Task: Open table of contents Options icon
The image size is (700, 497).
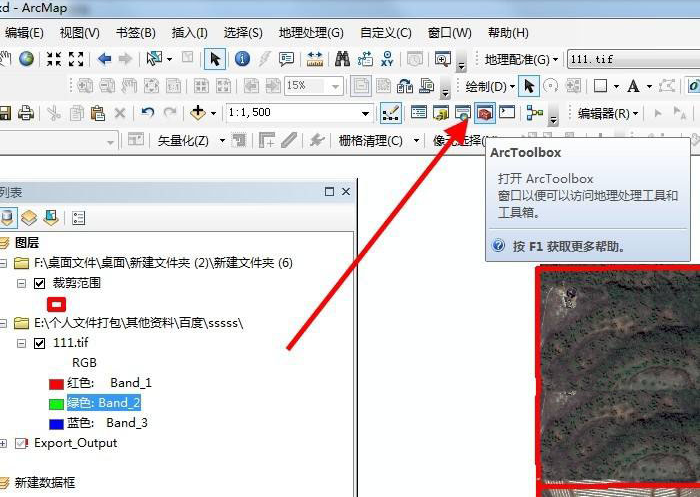Action: tap(78, 218)
